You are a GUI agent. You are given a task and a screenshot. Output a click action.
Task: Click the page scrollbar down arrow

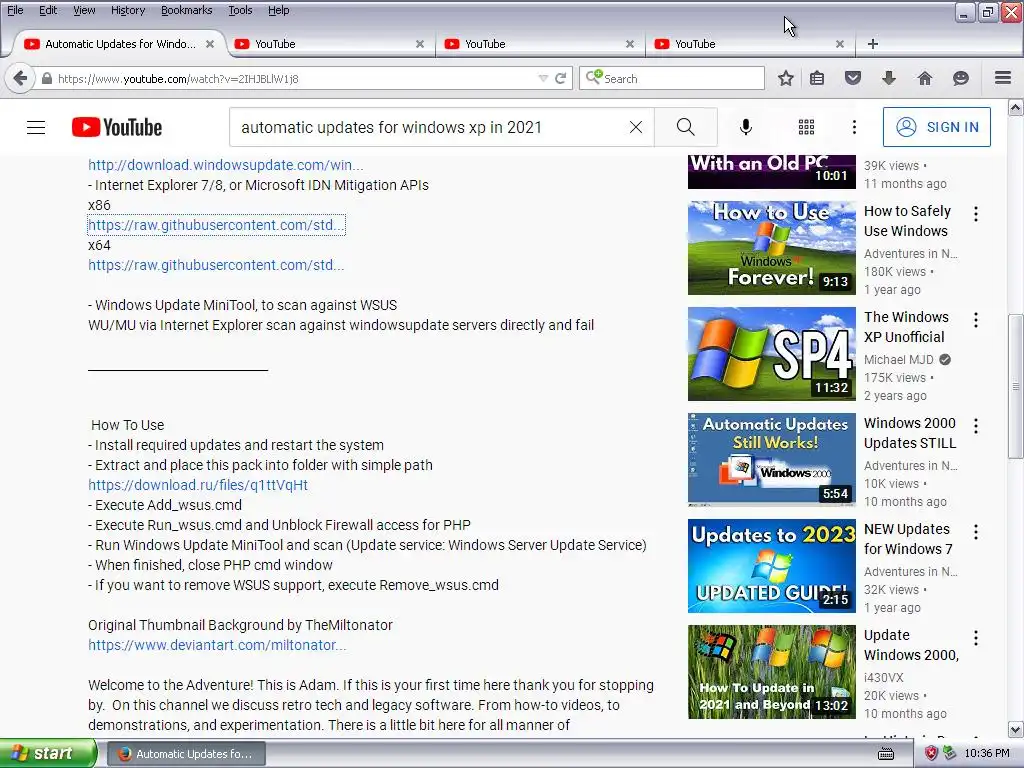[1016, 729]
